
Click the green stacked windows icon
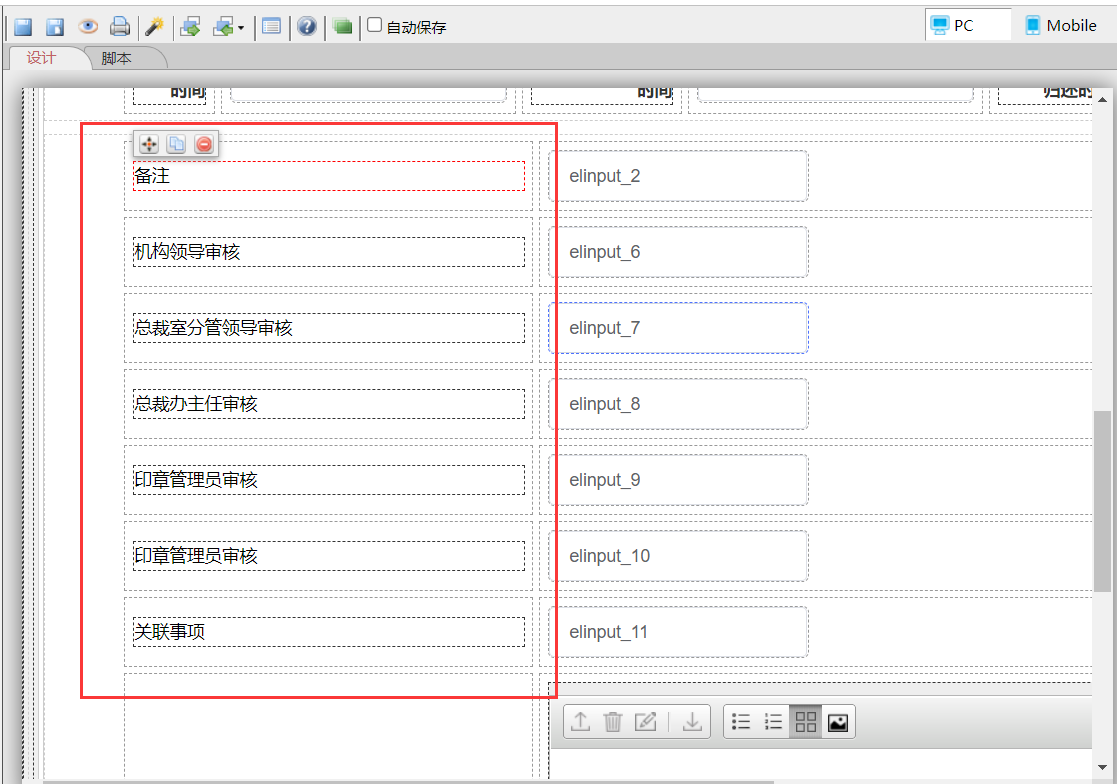pos(343,27)
